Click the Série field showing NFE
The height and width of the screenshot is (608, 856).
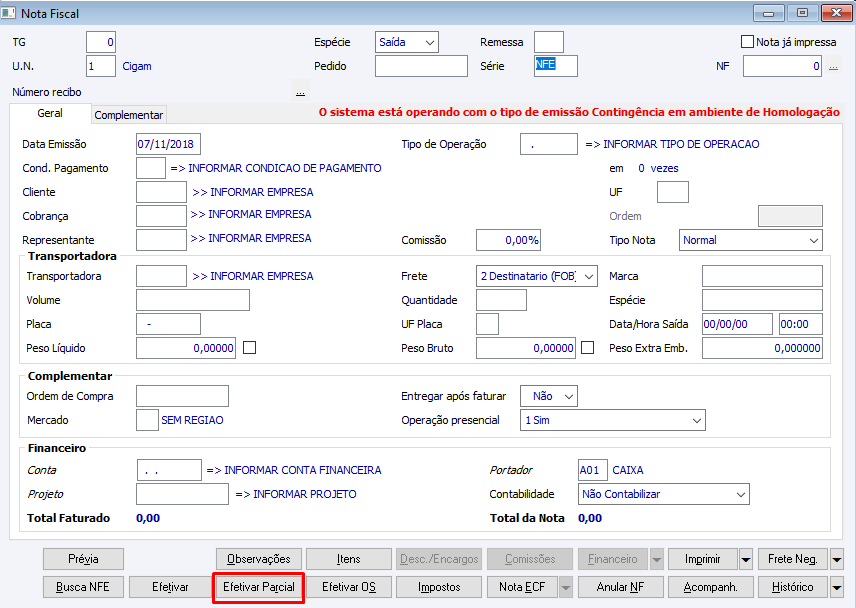555,66
